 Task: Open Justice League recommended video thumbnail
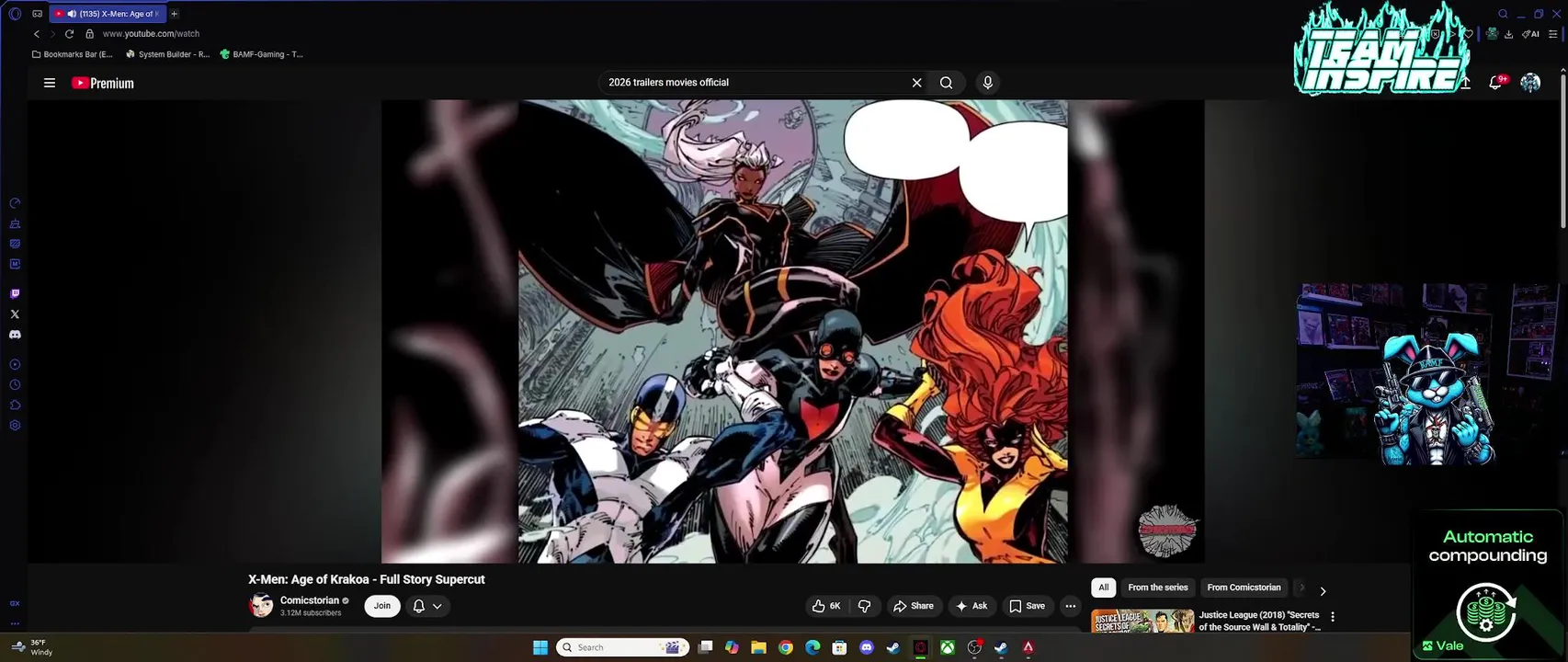pos(1142,621)
